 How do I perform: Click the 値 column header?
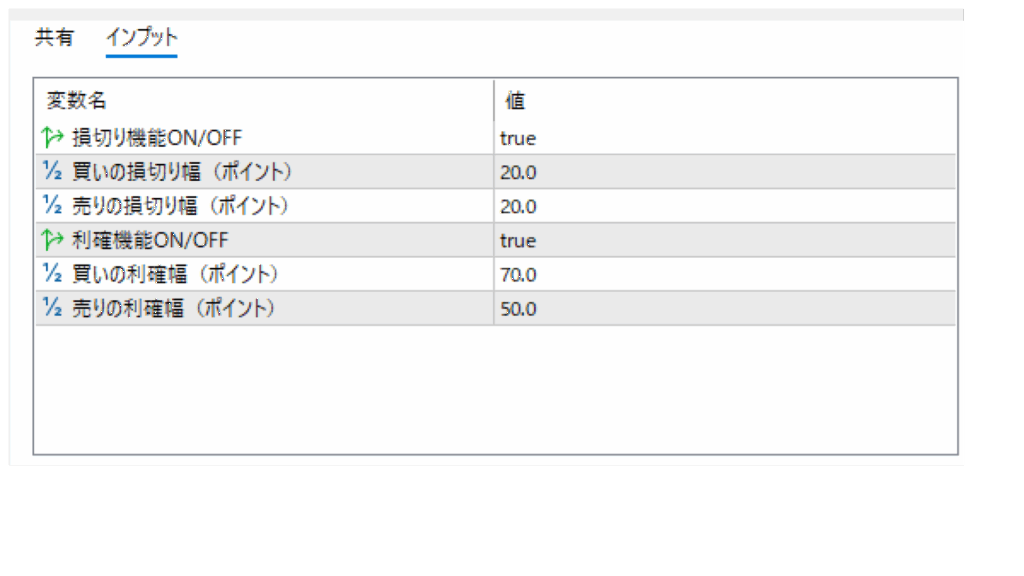(x=515, y=100)
